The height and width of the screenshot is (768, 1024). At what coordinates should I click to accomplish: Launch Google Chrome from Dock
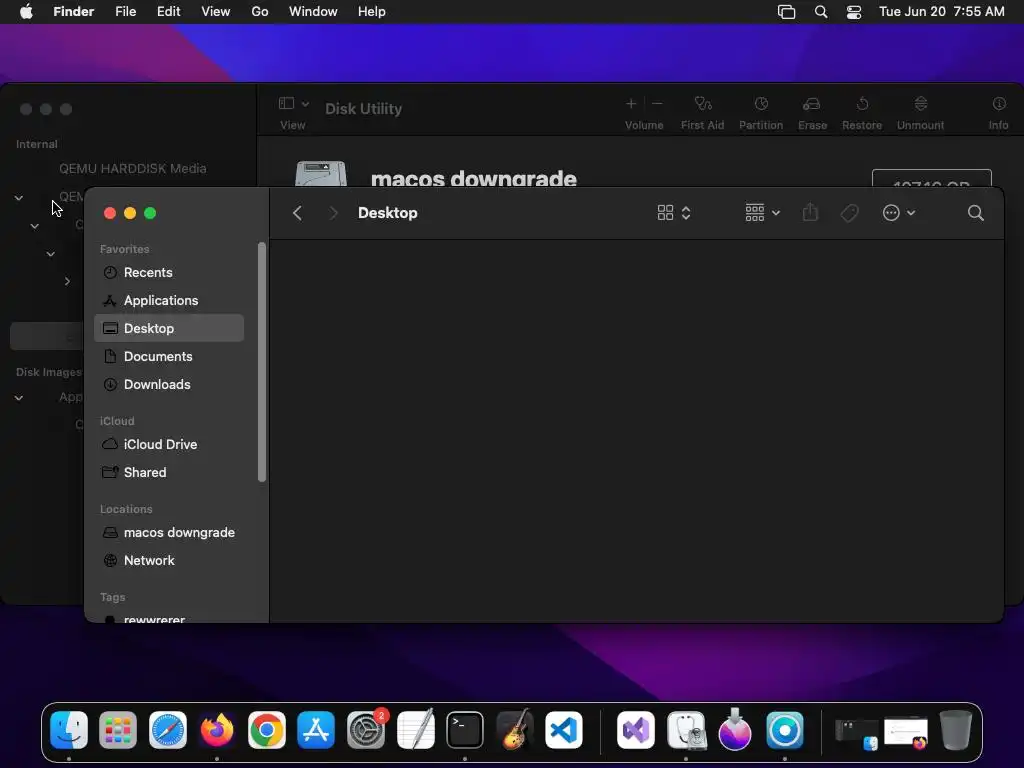[x=266, y=730]
